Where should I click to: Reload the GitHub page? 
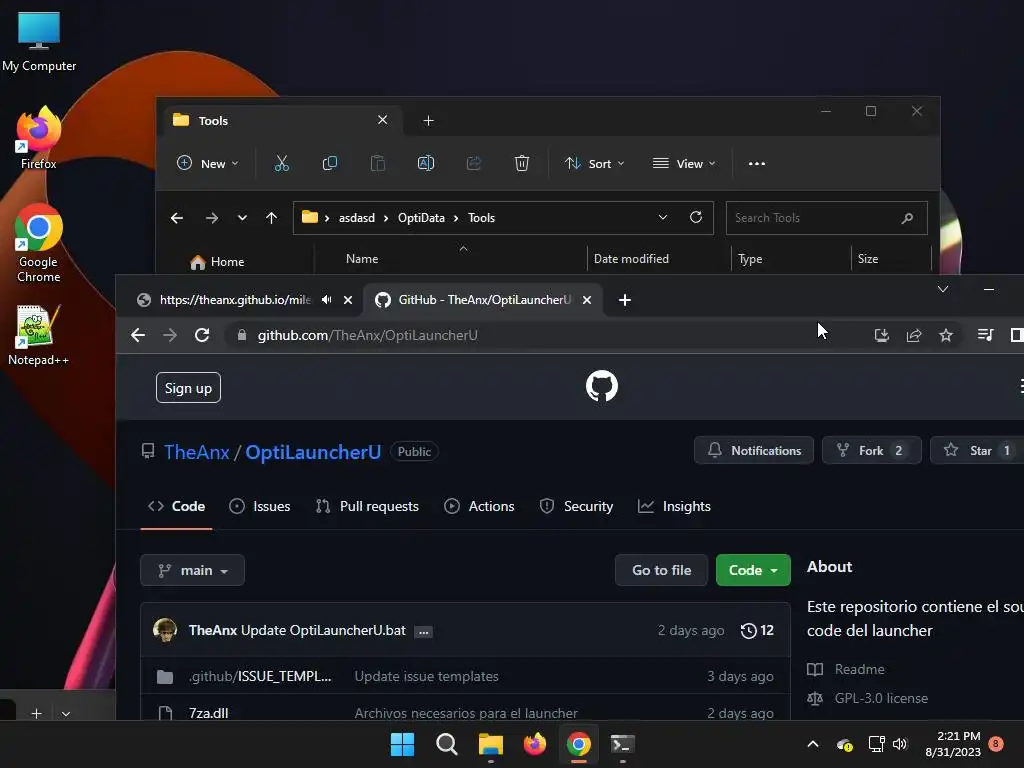click(x=202, y=335)
